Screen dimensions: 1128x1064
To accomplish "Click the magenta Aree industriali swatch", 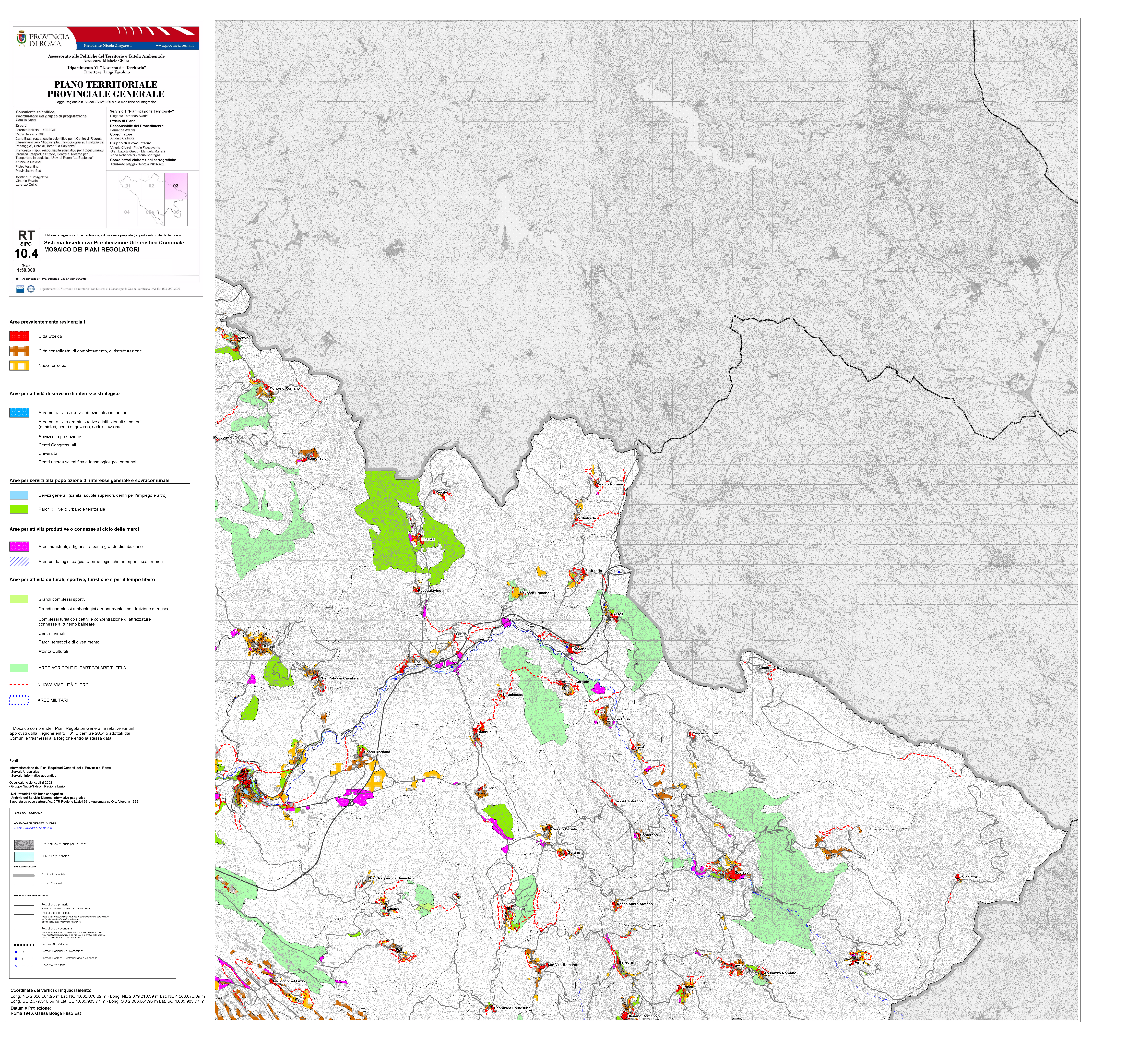I will [19, 546].
